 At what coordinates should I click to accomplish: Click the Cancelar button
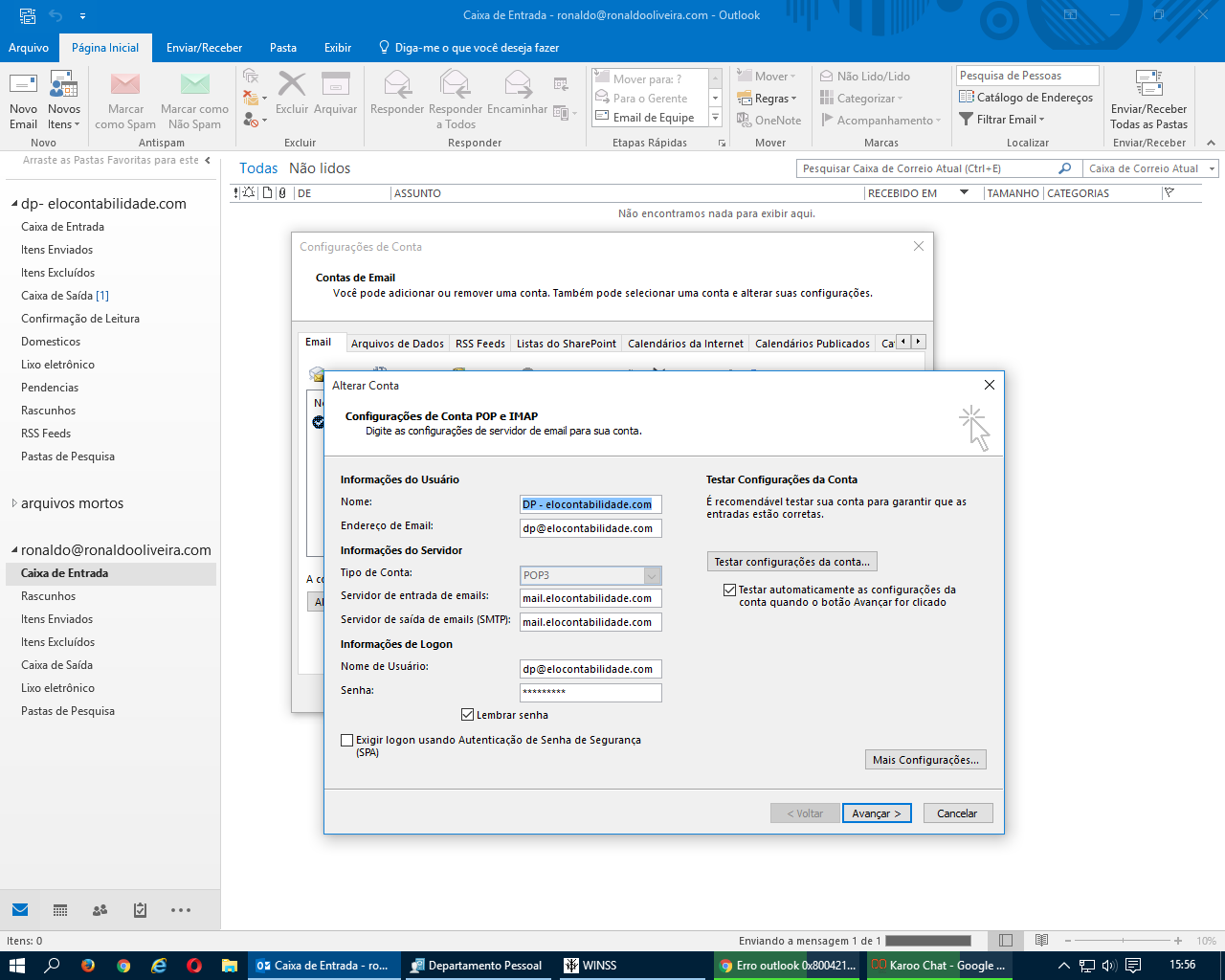point(957,813)
